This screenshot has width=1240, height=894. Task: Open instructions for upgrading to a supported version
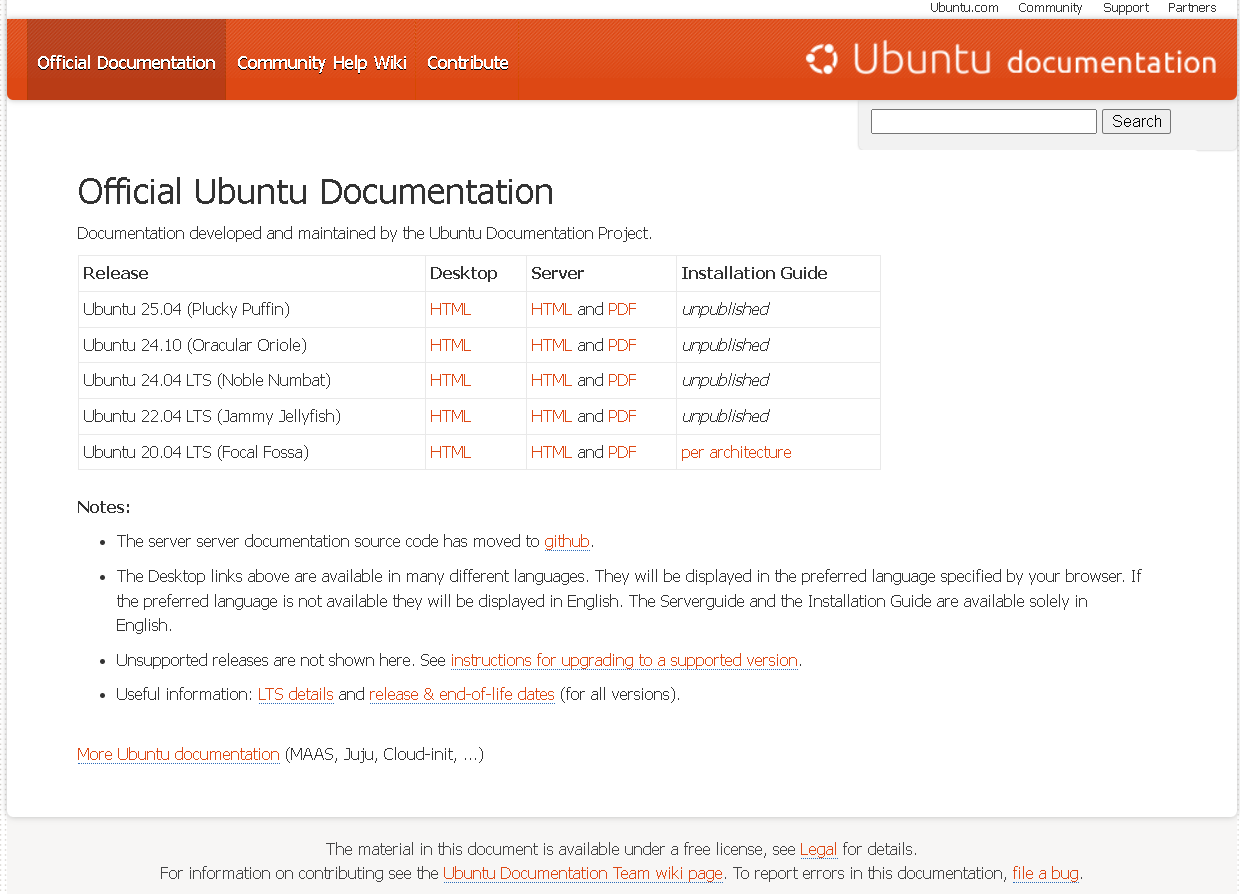click(624, 660)
